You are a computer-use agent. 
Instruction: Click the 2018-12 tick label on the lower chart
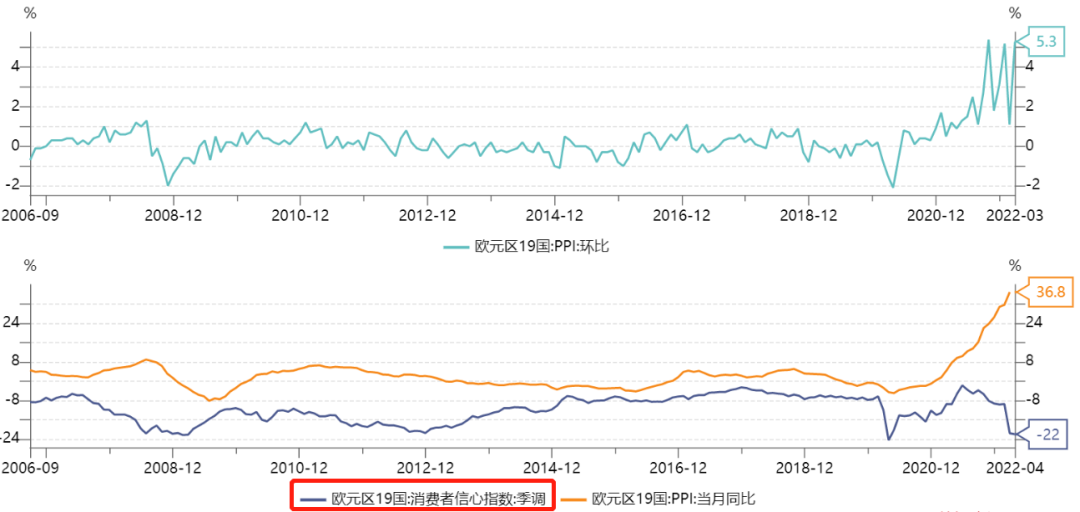[x=805, y=466]
